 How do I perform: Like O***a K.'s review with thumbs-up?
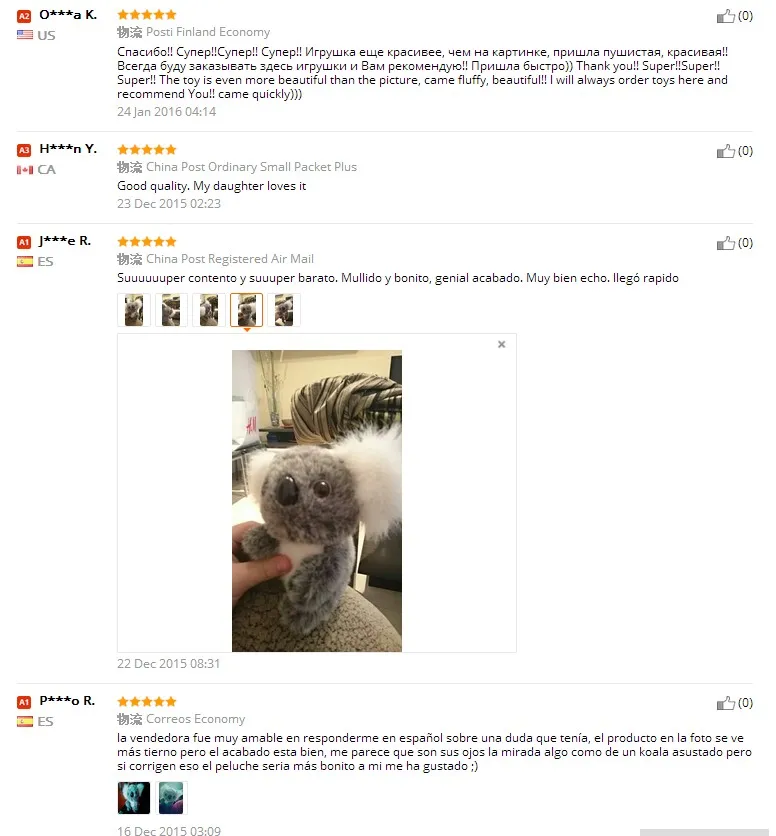point(725,17)
